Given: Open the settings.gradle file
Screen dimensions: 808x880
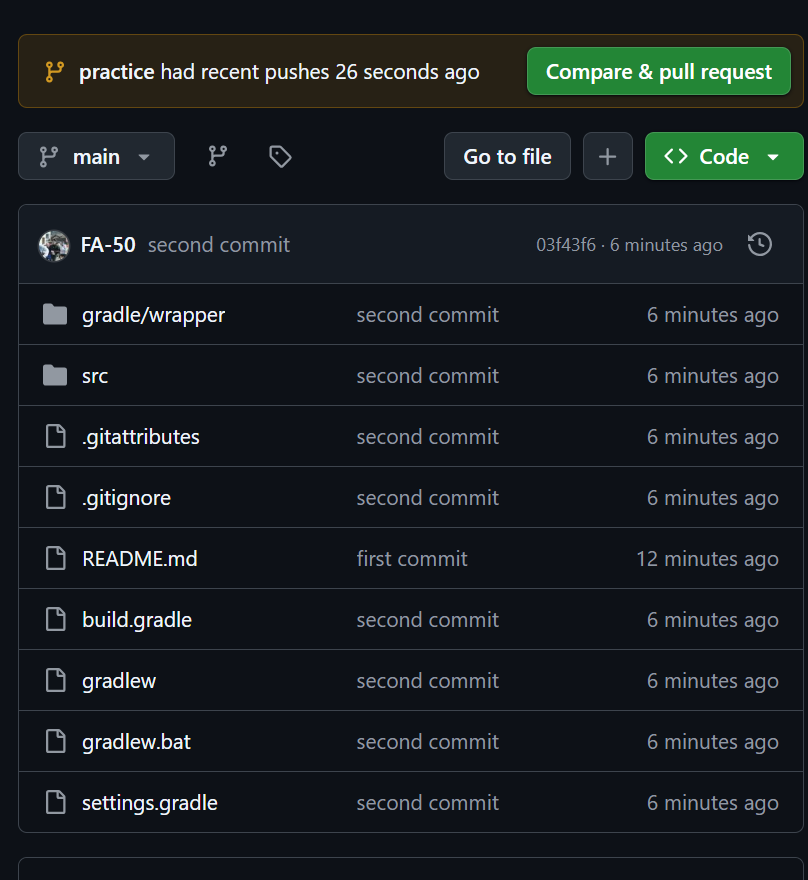Looking at the screenshot, I should pyautogui.click(x=150, y=803).
